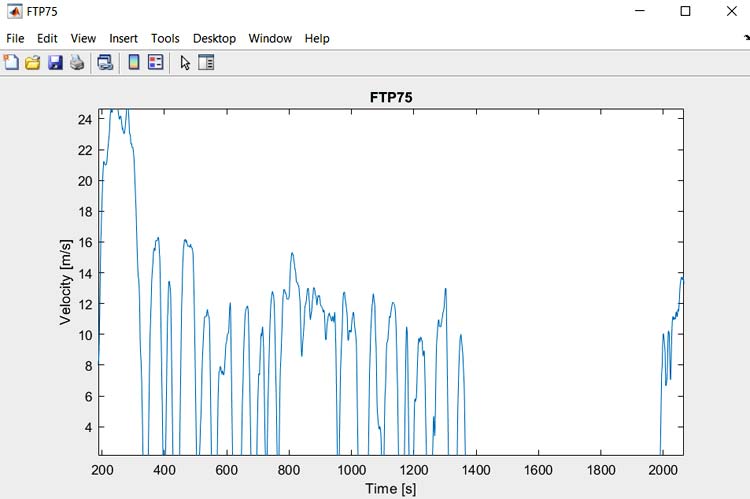
Task: Select the blue velocity curve peak near 800 s
Action: pos(292,254)
